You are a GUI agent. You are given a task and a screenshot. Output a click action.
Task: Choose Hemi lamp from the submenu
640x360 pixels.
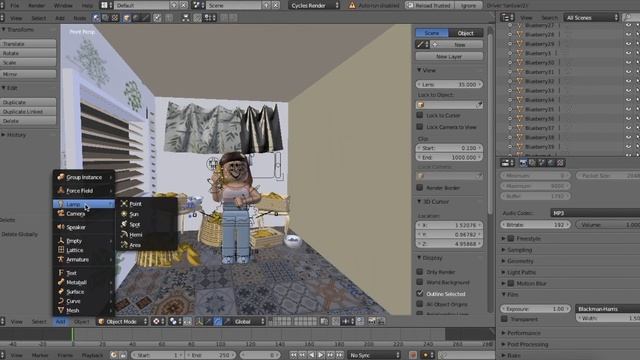147,235
